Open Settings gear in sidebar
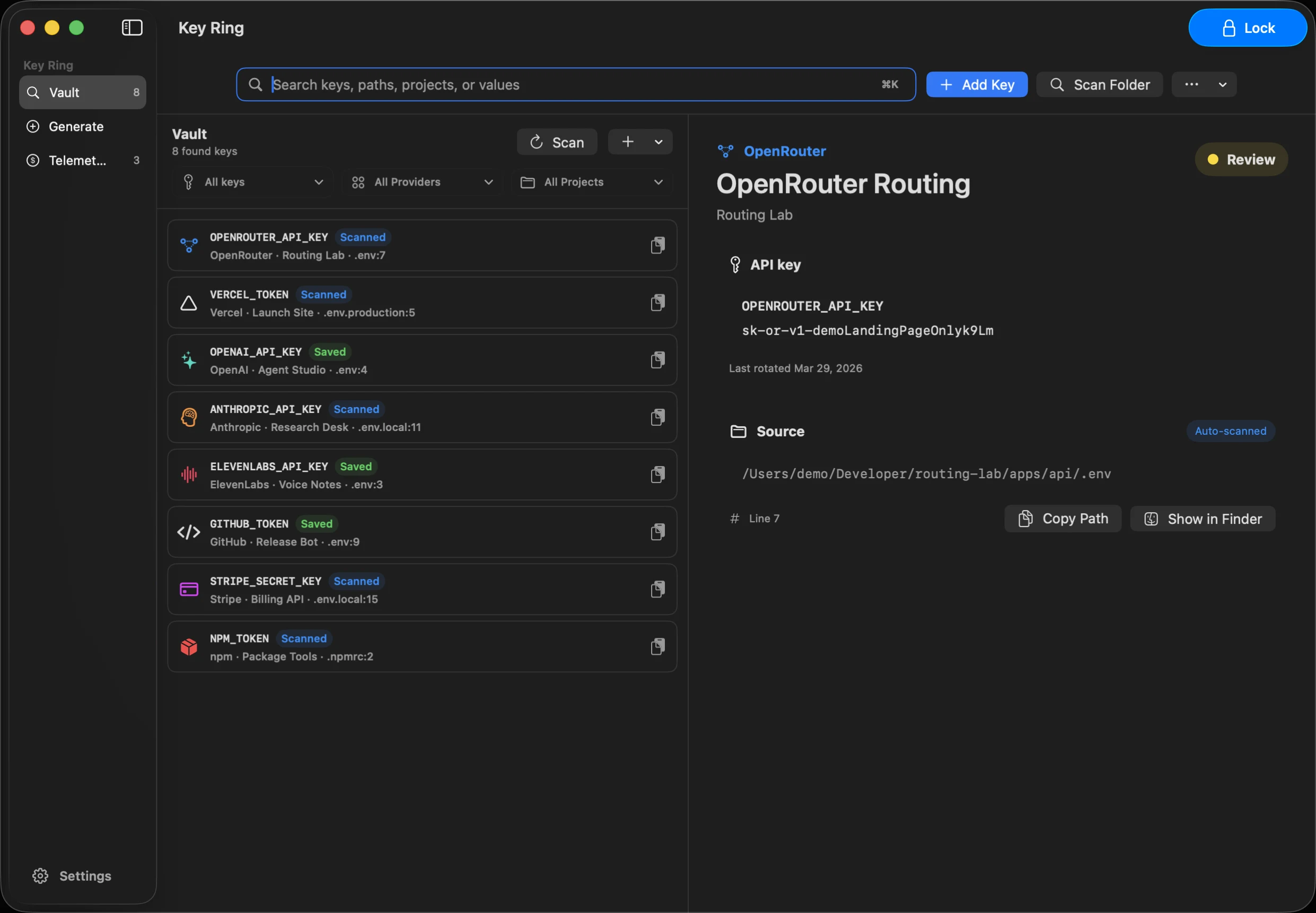The width and height of the screenshot is (1316, 913). (x=40, y=876)
